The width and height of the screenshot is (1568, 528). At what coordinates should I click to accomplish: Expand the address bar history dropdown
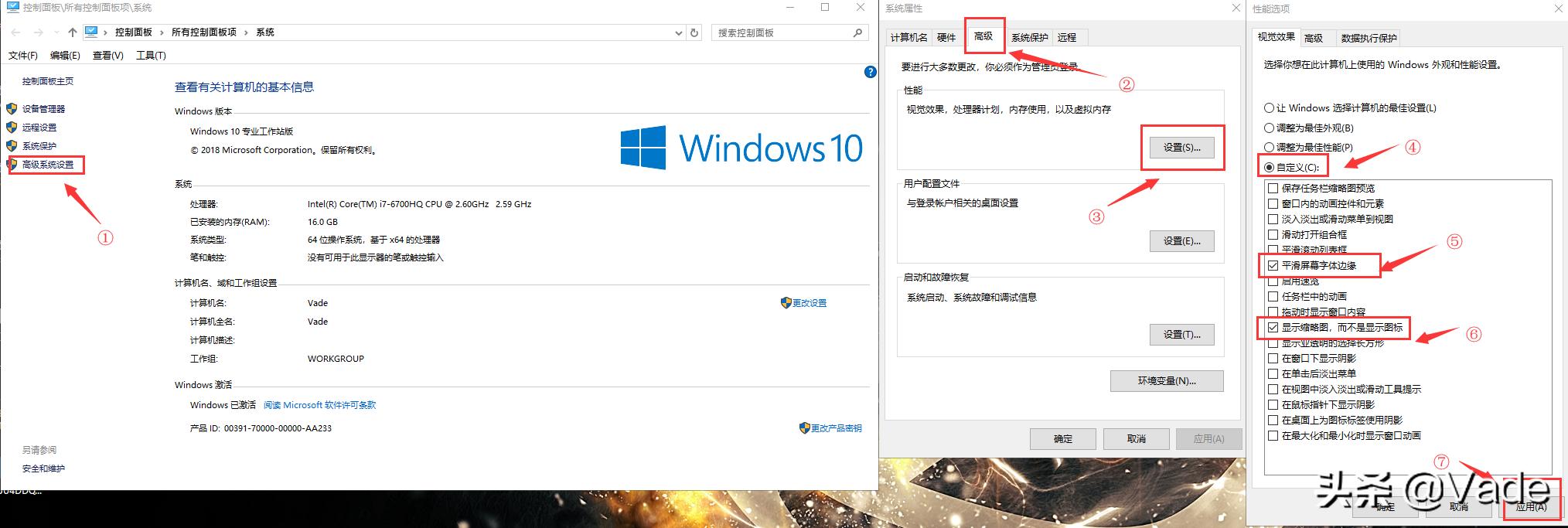point(678,32)
